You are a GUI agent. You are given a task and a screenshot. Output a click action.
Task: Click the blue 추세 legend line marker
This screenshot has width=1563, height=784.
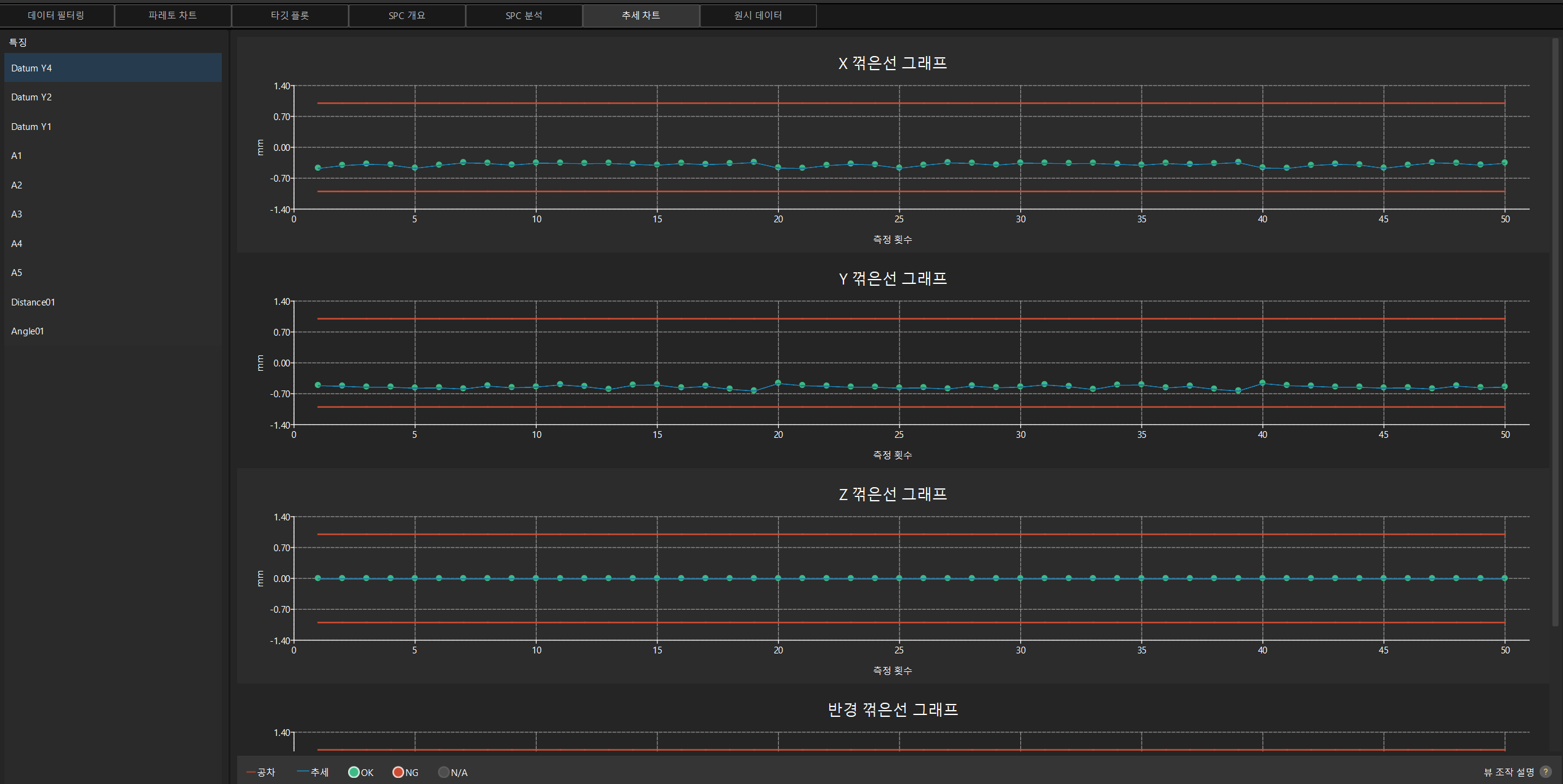[302, 772]
